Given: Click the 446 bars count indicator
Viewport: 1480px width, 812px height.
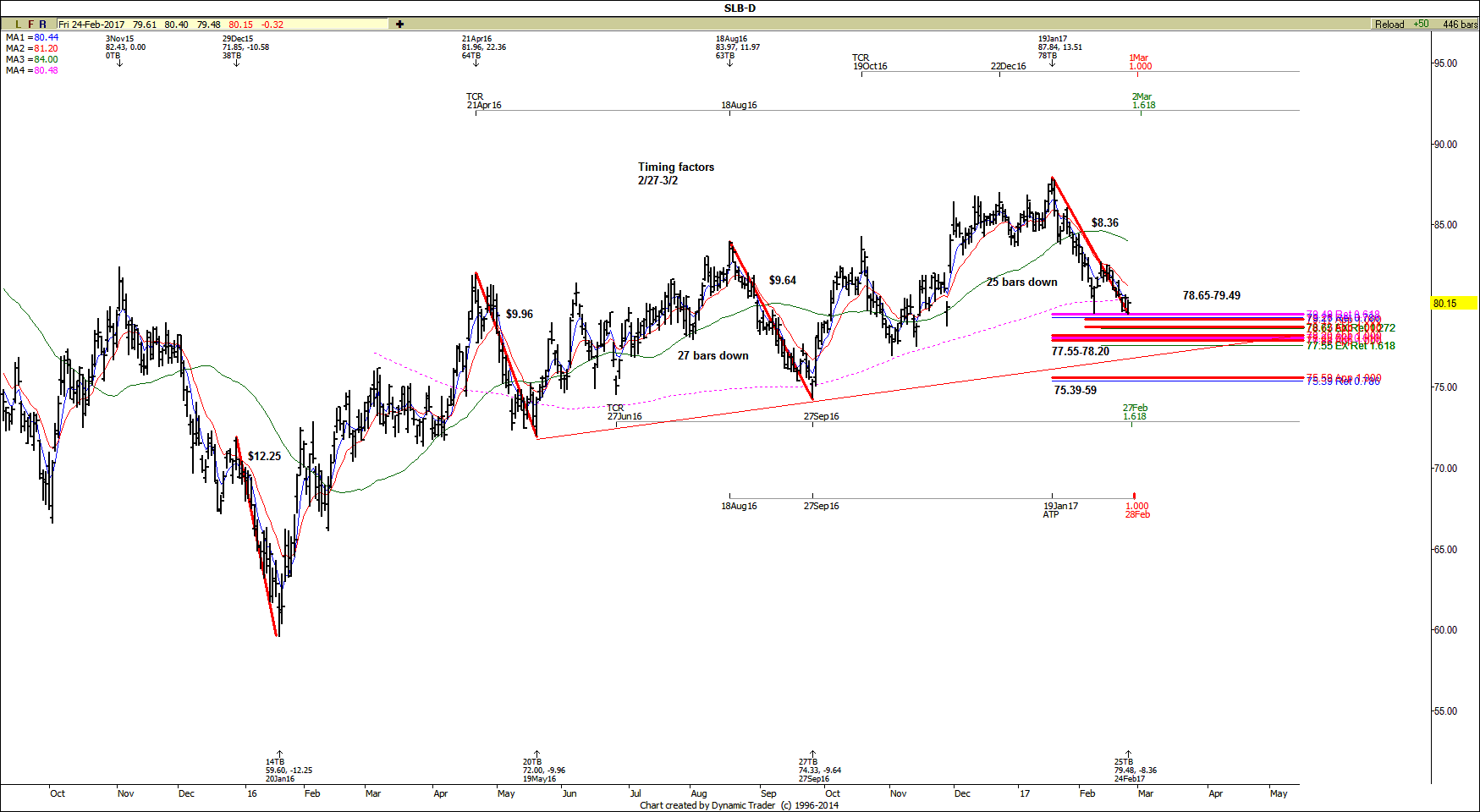Looking at the screenshot, I should click(1460, 25).
